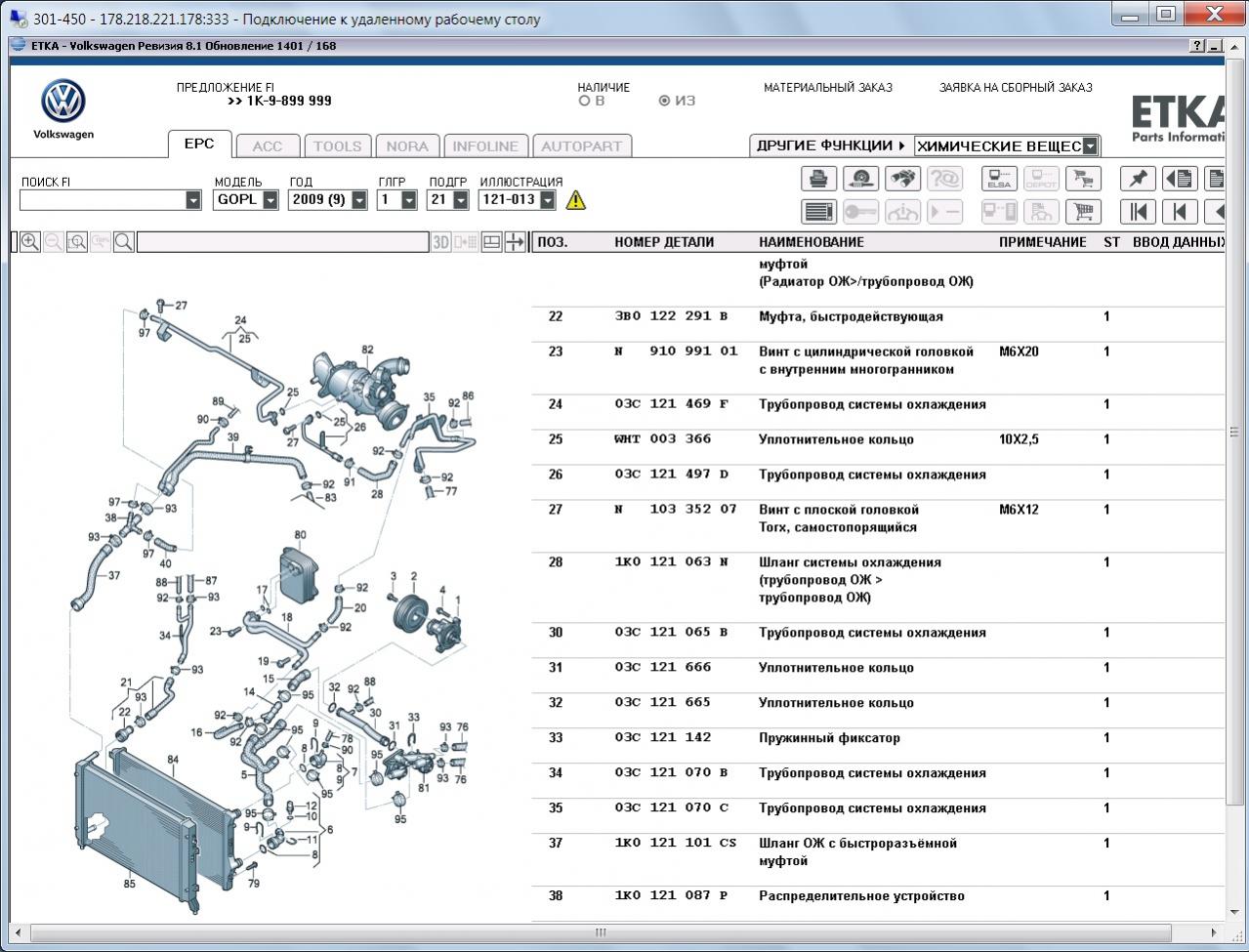Viewport: 1249px width, 952px height.
Task: Click the double shopping carts icon
Action: pyautogui.click(x=1083, y=179)
